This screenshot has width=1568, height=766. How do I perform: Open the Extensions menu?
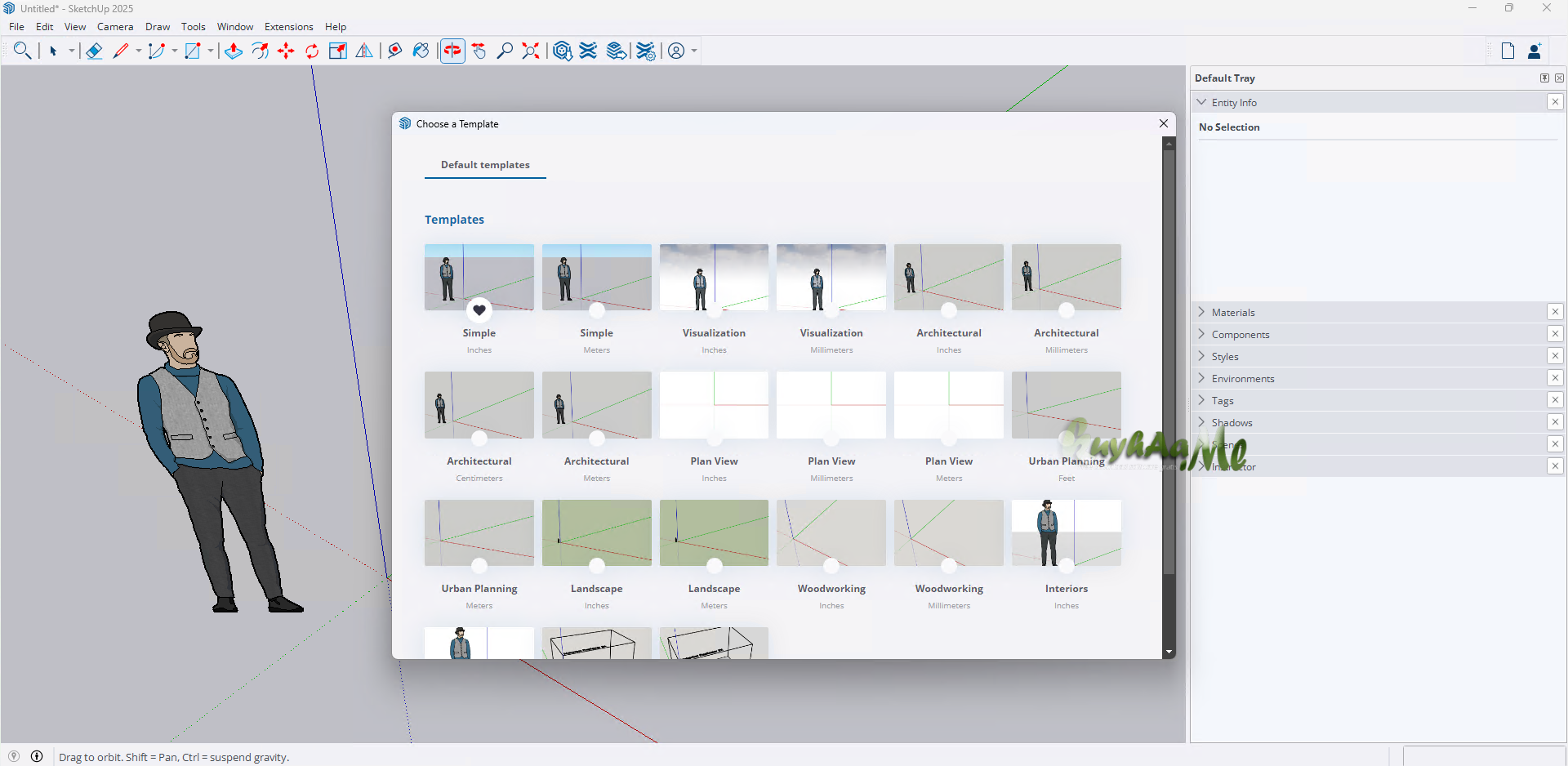click(x=288, y=27)
